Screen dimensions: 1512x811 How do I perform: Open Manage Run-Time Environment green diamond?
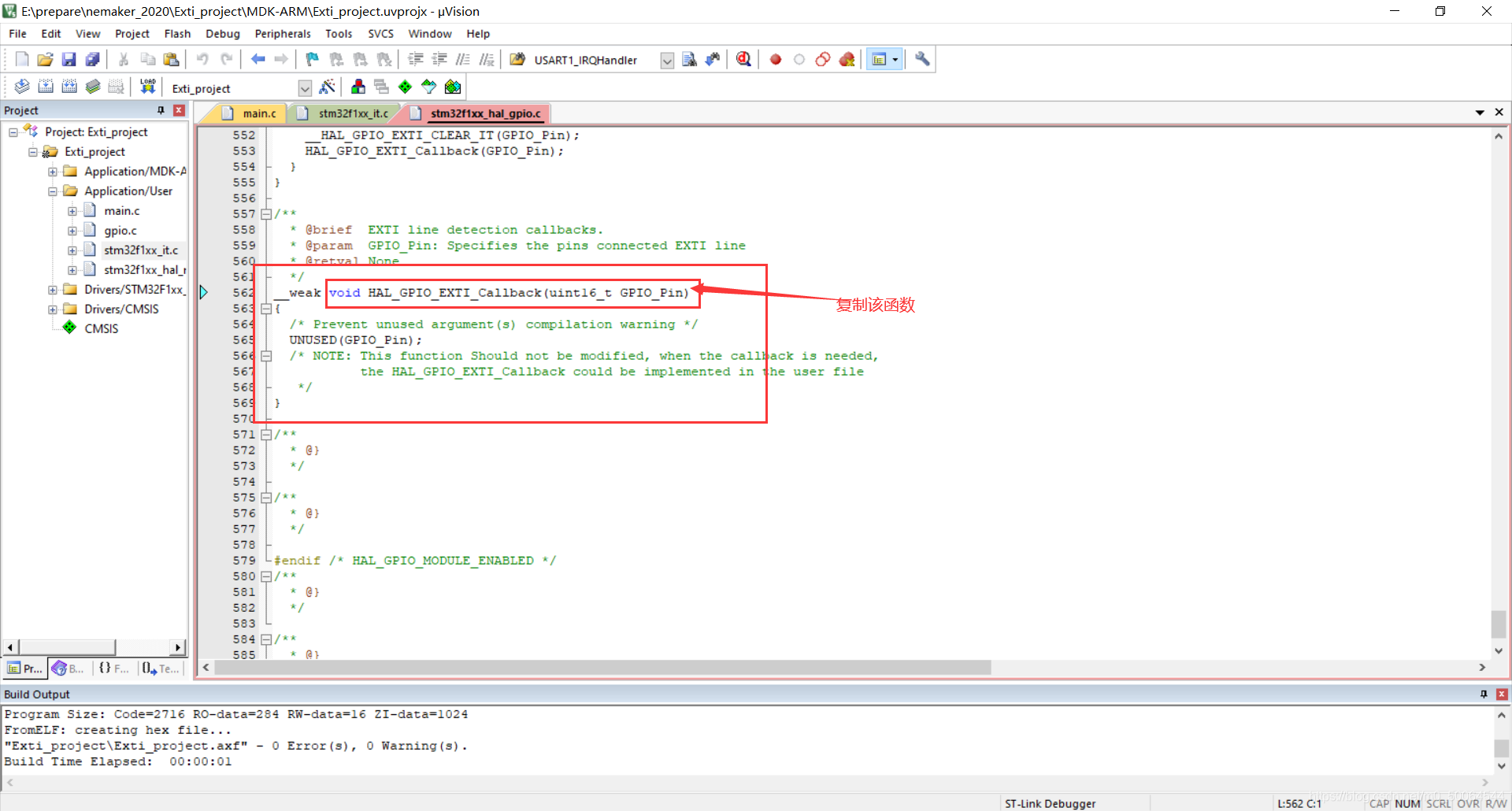tap(405, 87)
